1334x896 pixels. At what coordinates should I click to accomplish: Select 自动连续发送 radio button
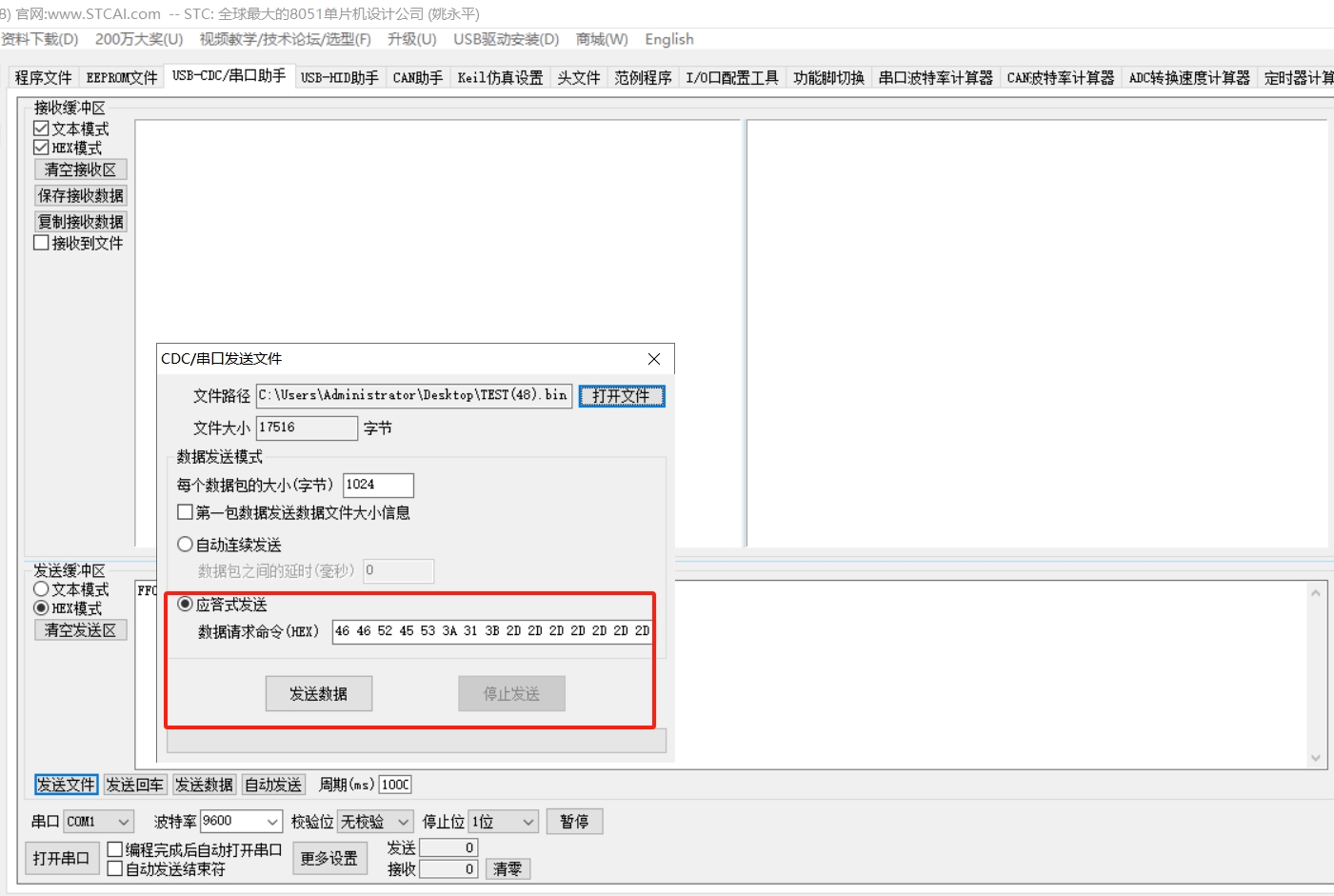186,545
